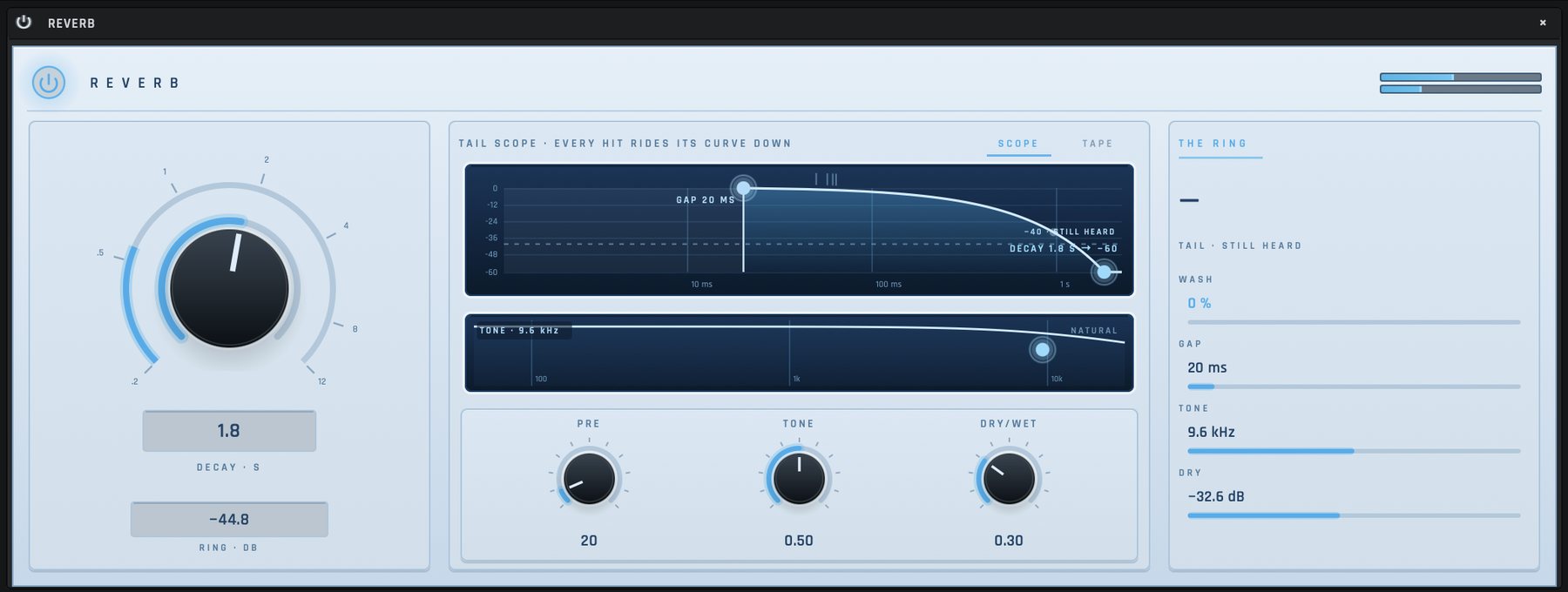
Task: Click the TAIL · STILL HEARD status text
Action: click(x=1240, y=246)
